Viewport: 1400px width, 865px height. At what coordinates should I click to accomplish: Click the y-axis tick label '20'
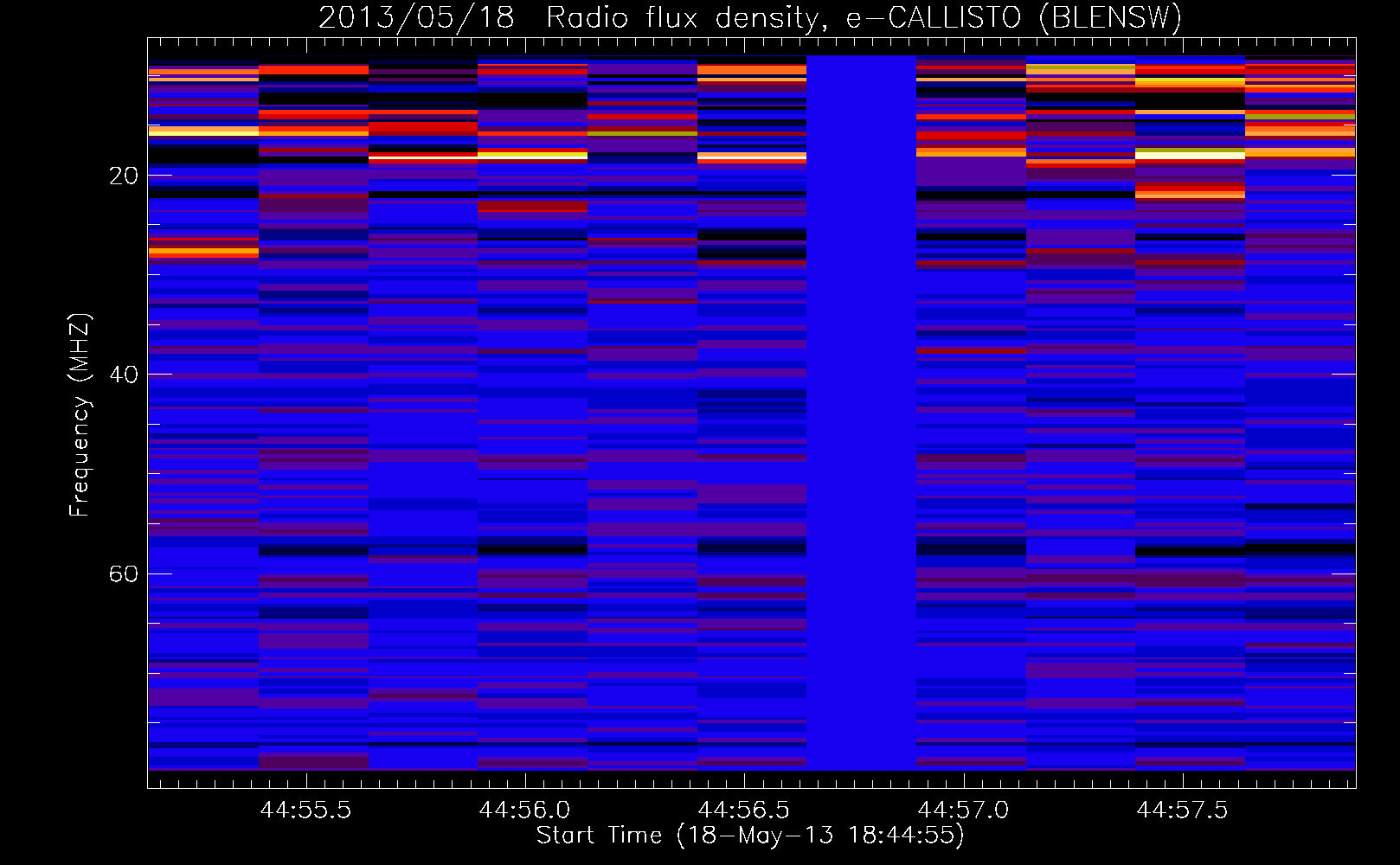[x=124, y=176]
